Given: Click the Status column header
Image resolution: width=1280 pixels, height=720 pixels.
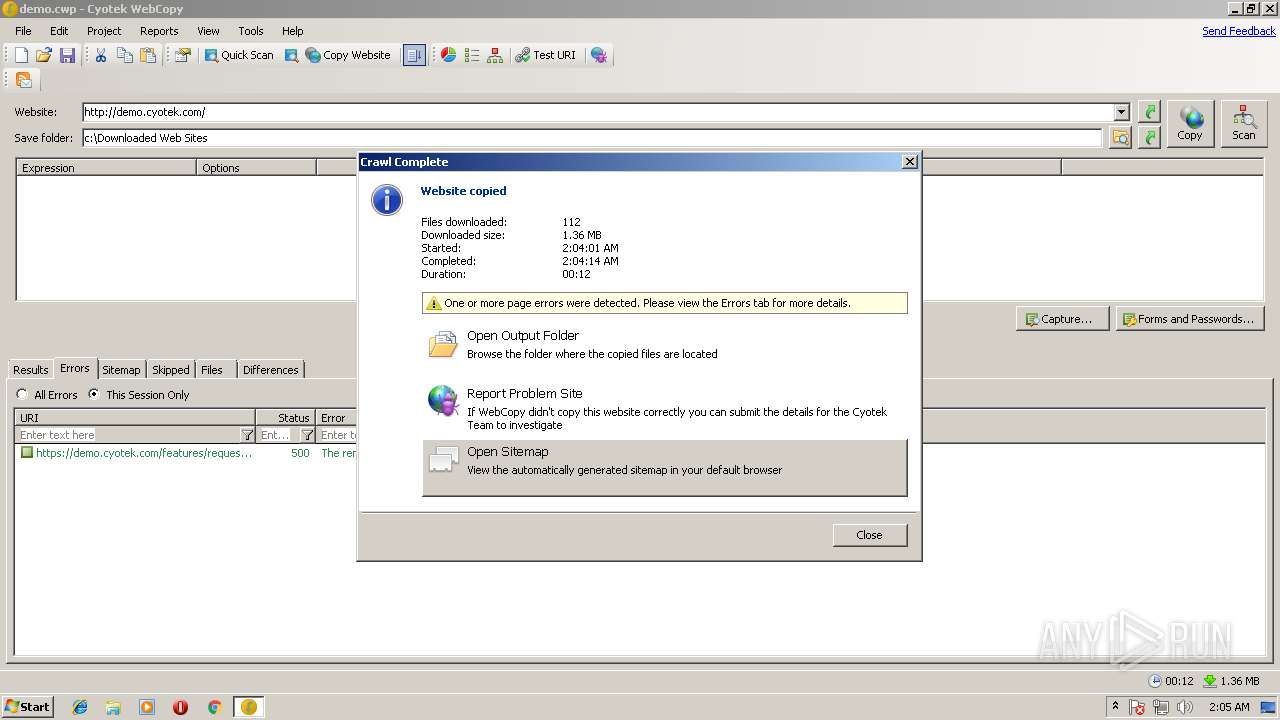Looking at the screenshot, I should 286,417.
